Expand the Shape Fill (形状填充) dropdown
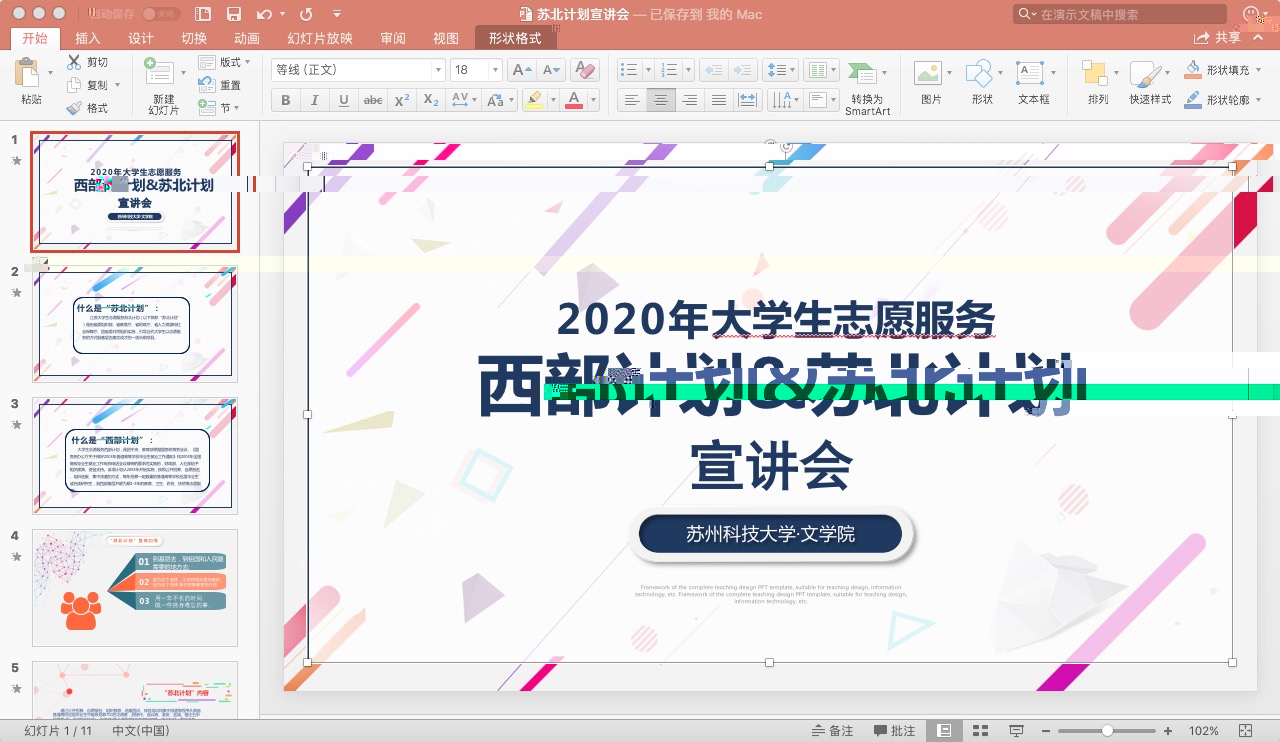Screen dimensions: 1280x742 [1260, 70]
